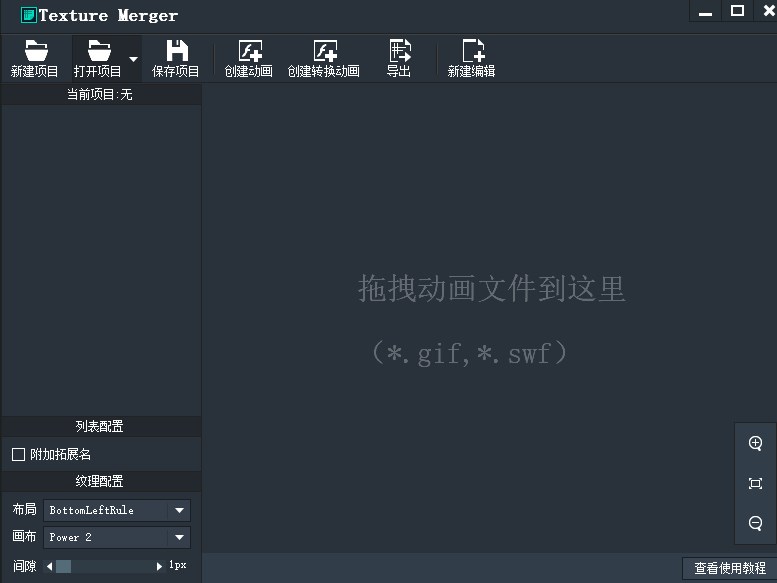Open the 布局 BottomLeftRule dropdown
Viewport: 777px width, 583px height.
coord(179,510)
